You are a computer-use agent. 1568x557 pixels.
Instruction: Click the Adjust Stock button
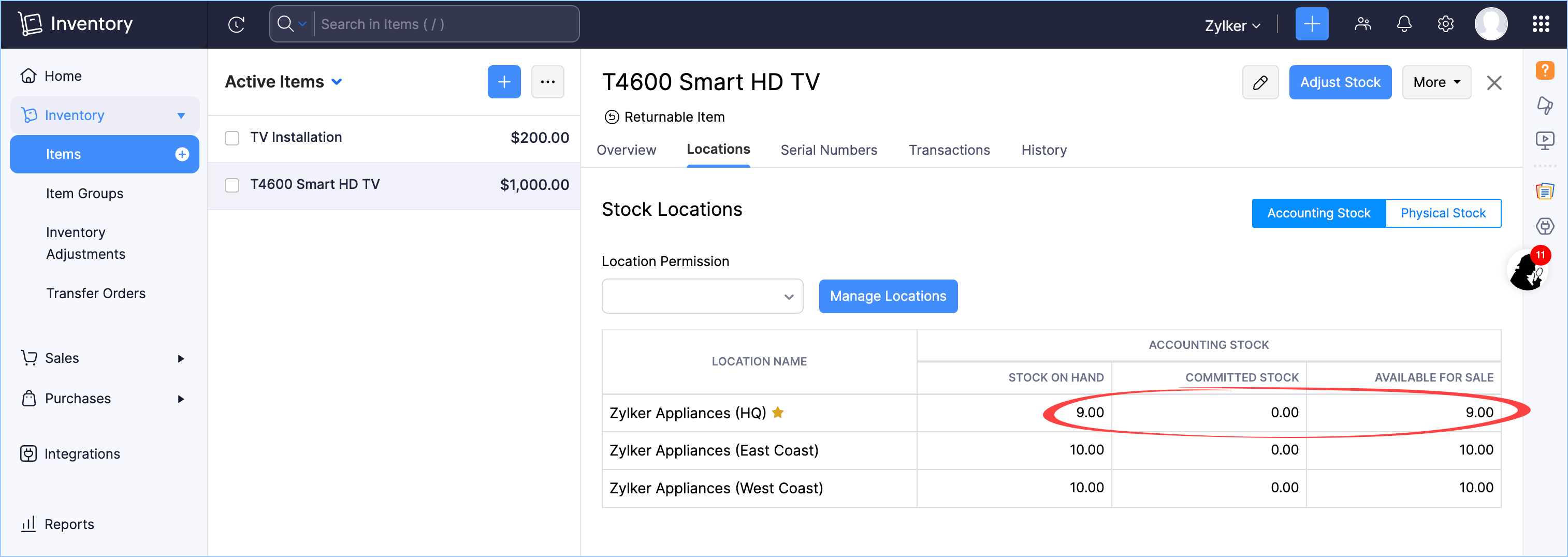tap(1340, 82)
